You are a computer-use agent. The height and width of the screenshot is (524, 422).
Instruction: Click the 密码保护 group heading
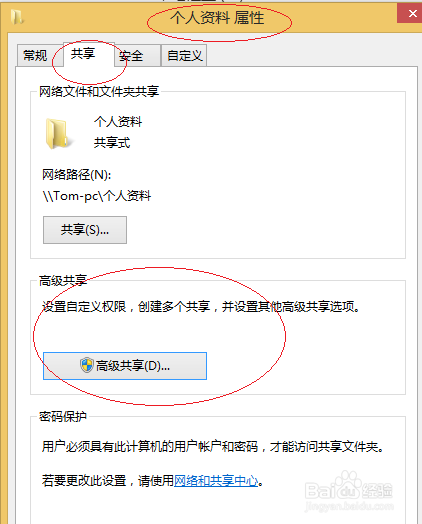[x=63, y=416]
